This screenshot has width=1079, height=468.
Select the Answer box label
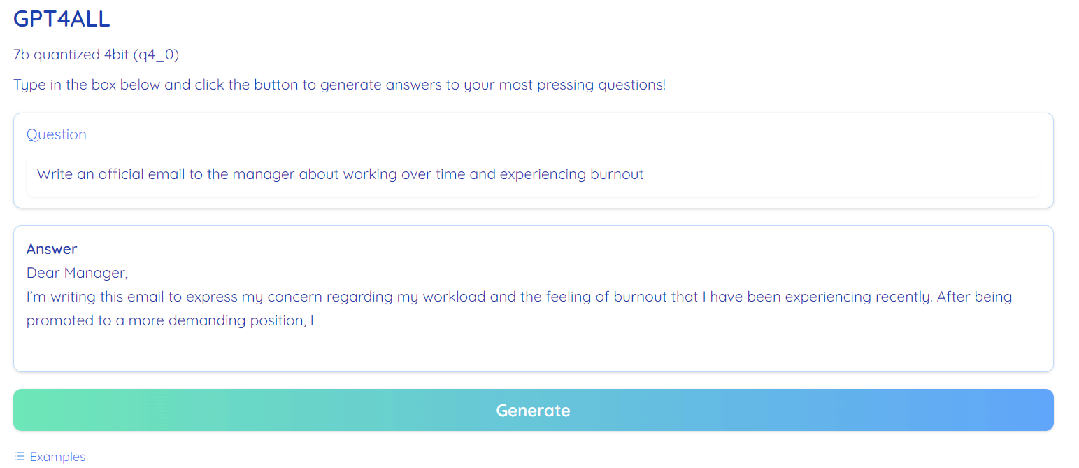coord(52,249)
